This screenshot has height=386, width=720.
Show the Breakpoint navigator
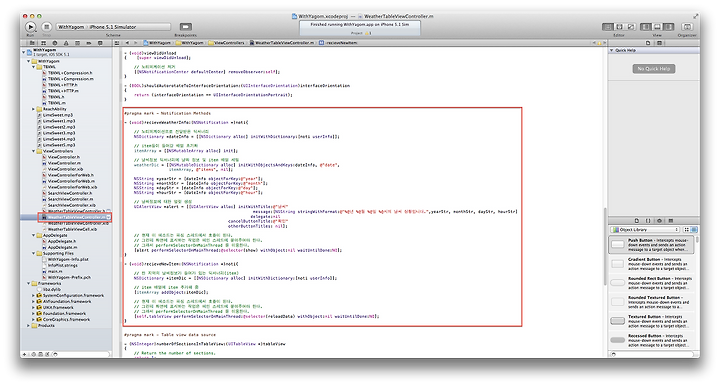click(x=89, y=43)
